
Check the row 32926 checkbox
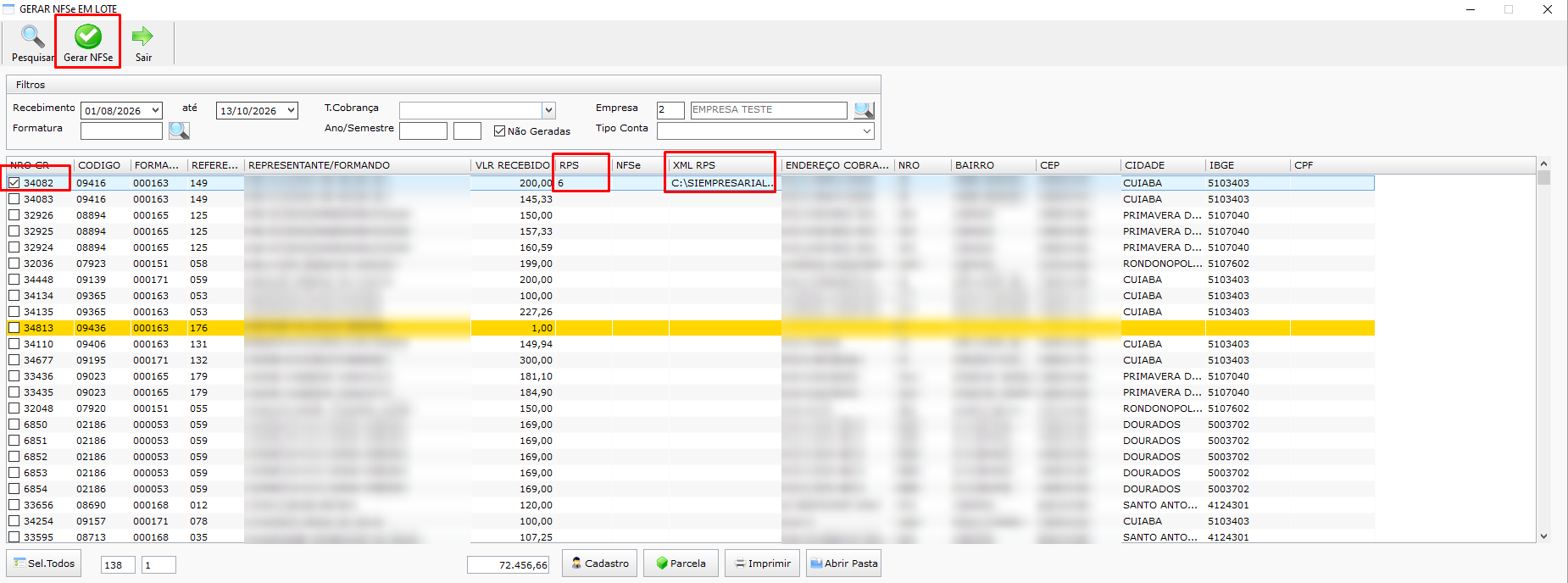click(14, 215)
